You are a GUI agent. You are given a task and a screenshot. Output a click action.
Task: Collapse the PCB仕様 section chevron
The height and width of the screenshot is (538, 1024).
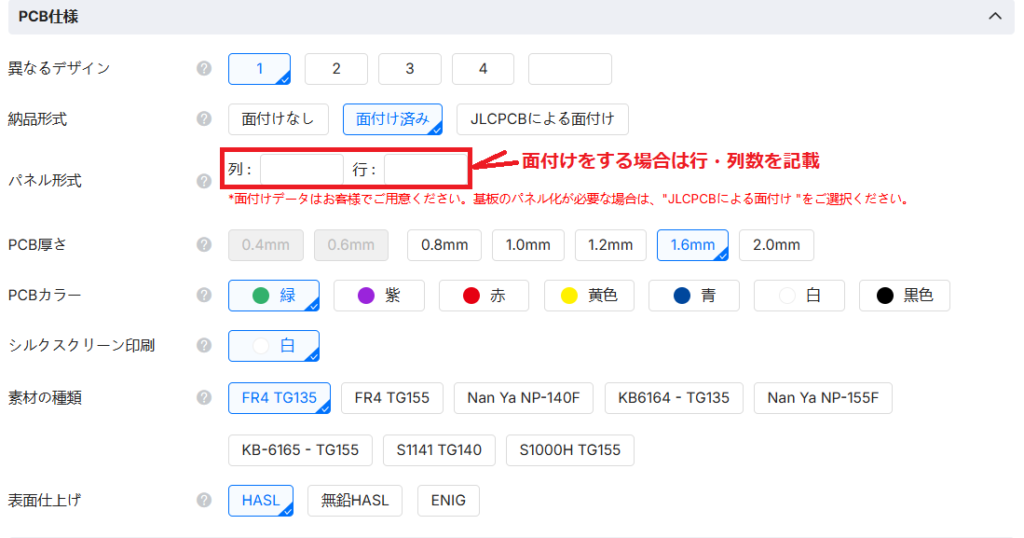pos(994,16)
